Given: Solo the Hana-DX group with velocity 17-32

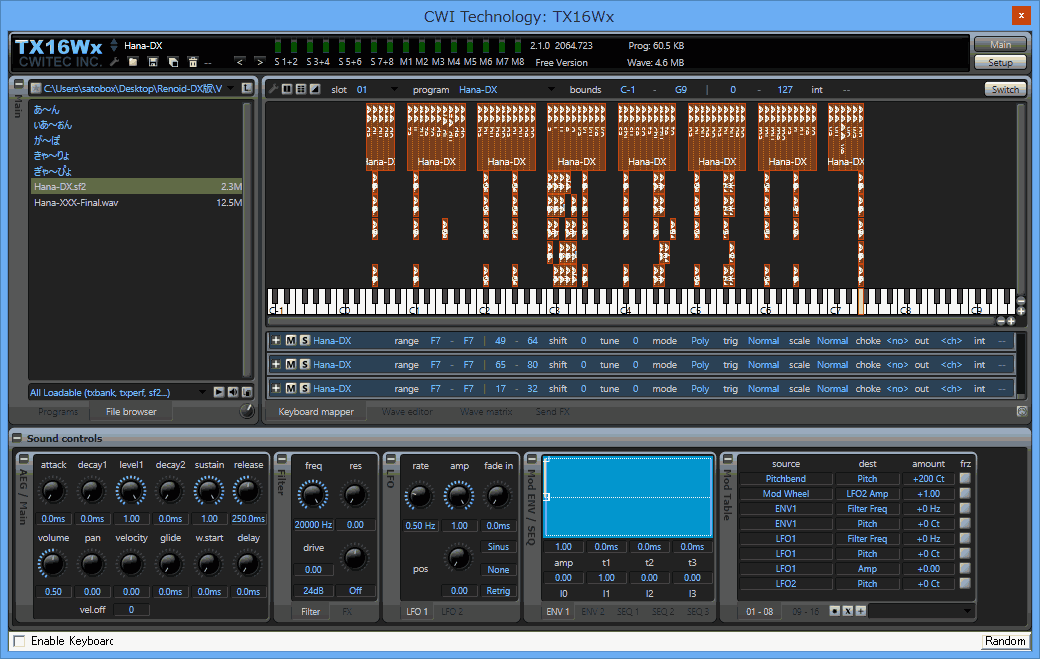Looking at the screenshot, I should (304, 388).
